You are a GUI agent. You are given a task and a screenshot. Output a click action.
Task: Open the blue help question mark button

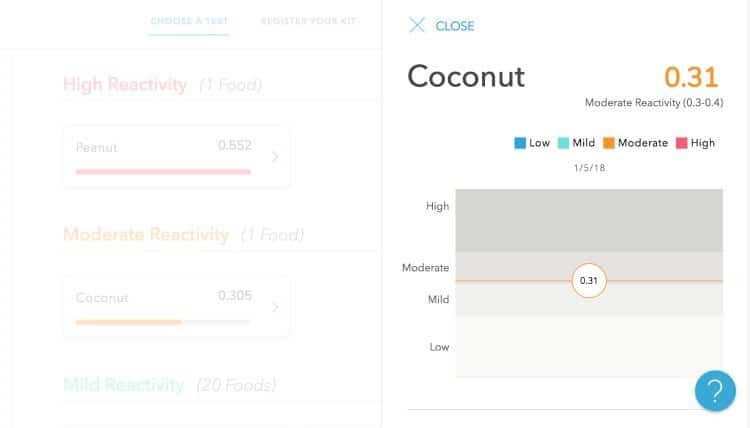click(715, 391)
